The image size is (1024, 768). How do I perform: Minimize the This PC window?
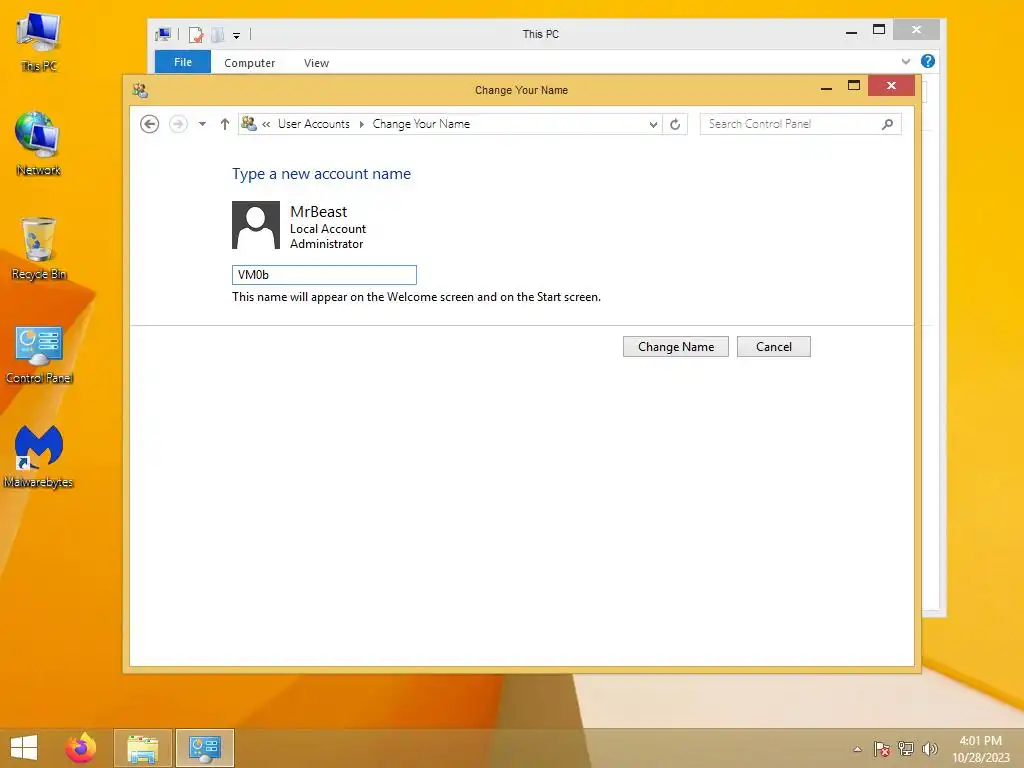click(x=851, y=31)
